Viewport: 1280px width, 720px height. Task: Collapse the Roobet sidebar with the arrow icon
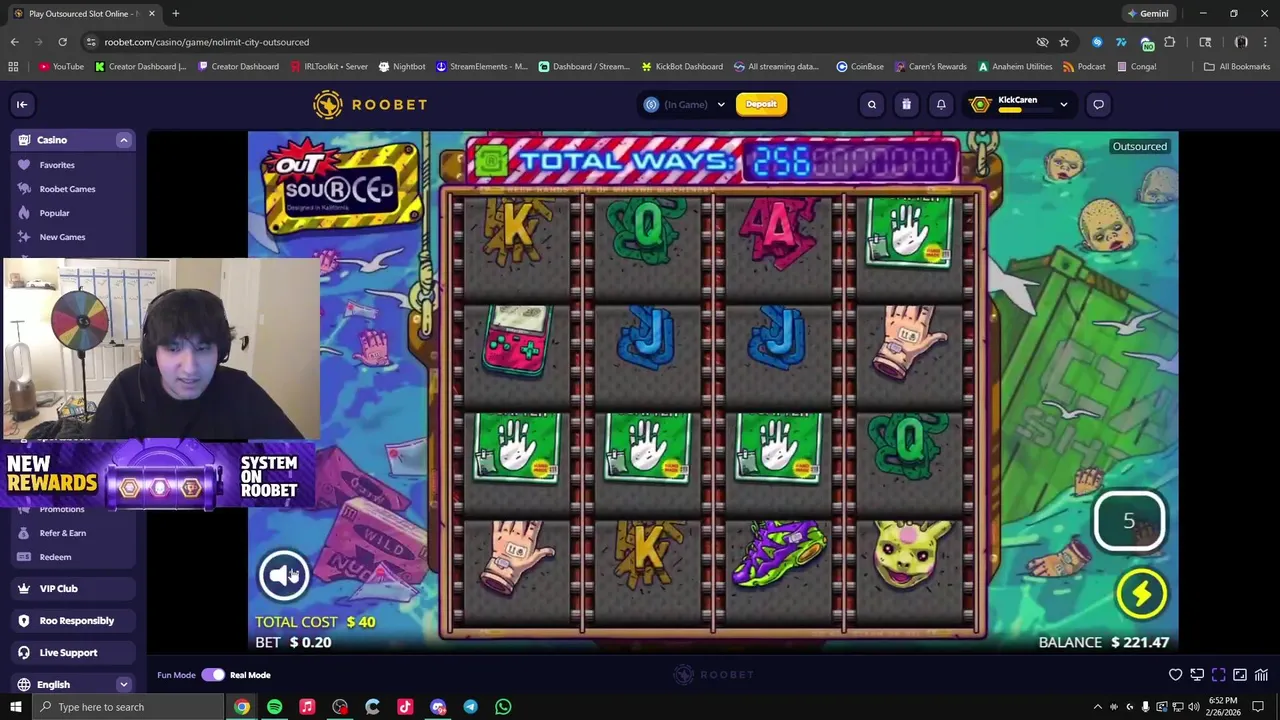pos(22,104)
